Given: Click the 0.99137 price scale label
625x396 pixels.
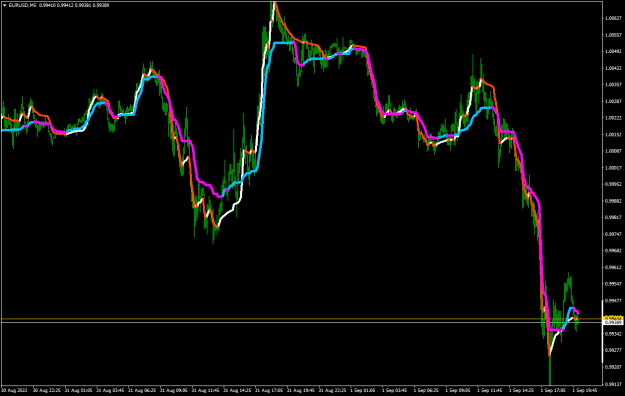Looking at the screenshot, I should pyautogui.click(x=613, y=384).
